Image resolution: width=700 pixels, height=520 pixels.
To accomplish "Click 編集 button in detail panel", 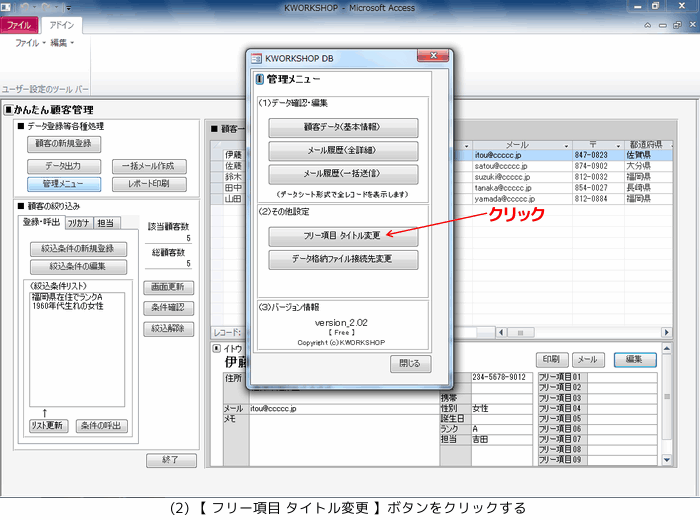I will tap(635, 359).
